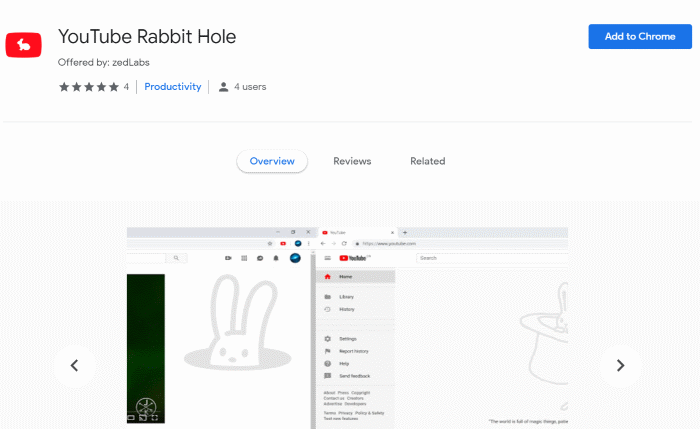This screenshot has height=429, width=700.
Task: Click the hamburger menu icon in preview
Action: tap(327, 258)
